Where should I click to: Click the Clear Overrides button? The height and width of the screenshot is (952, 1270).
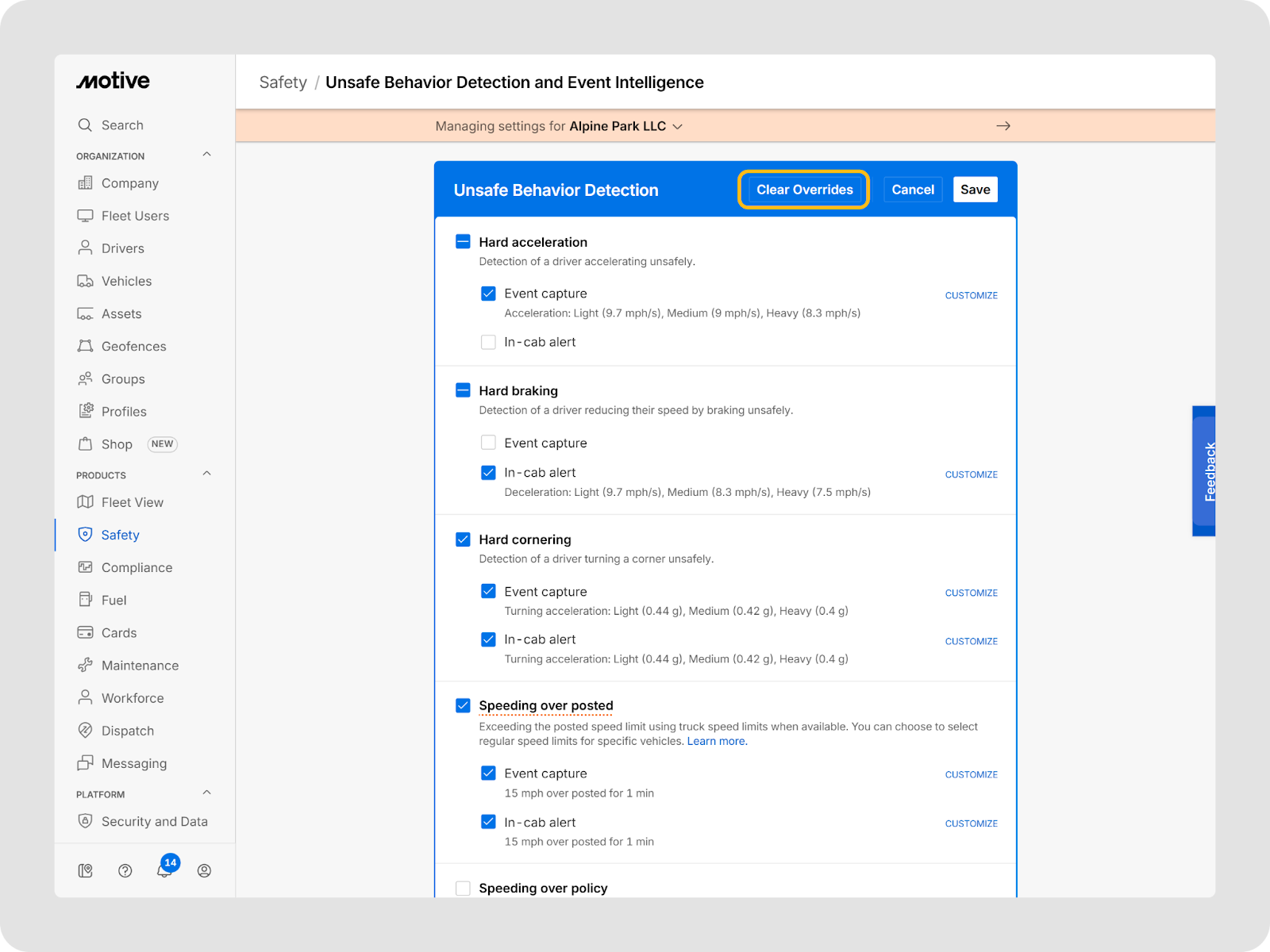click(x=804, y=190)
